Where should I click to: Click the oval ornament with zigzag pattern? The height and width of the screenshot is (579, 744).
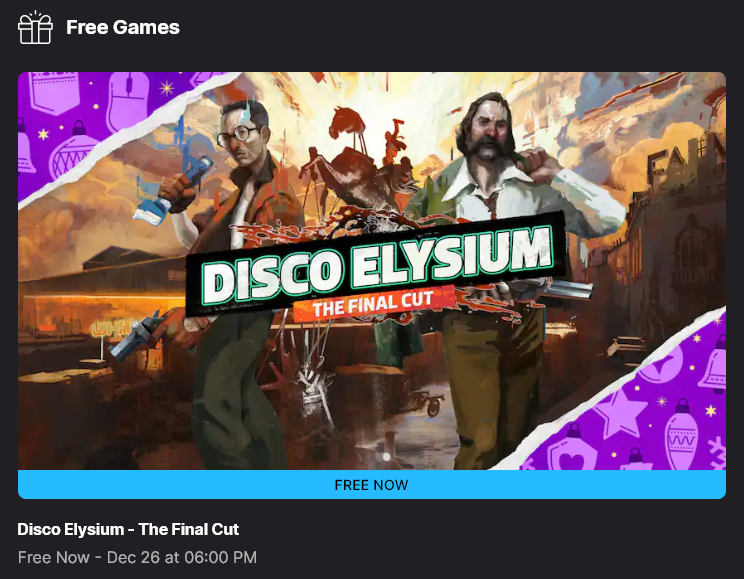point(681,434)
